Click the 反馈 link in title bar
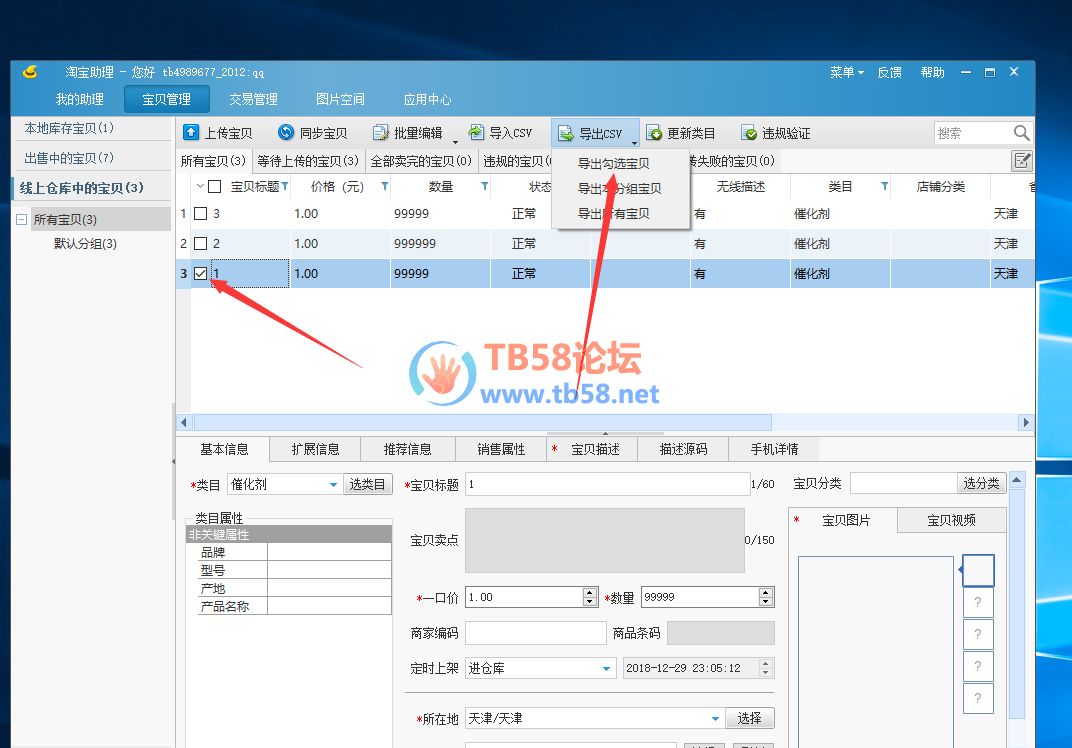Image resolution: width=1072 pixels, height=748 pixels. pos(889,72)
